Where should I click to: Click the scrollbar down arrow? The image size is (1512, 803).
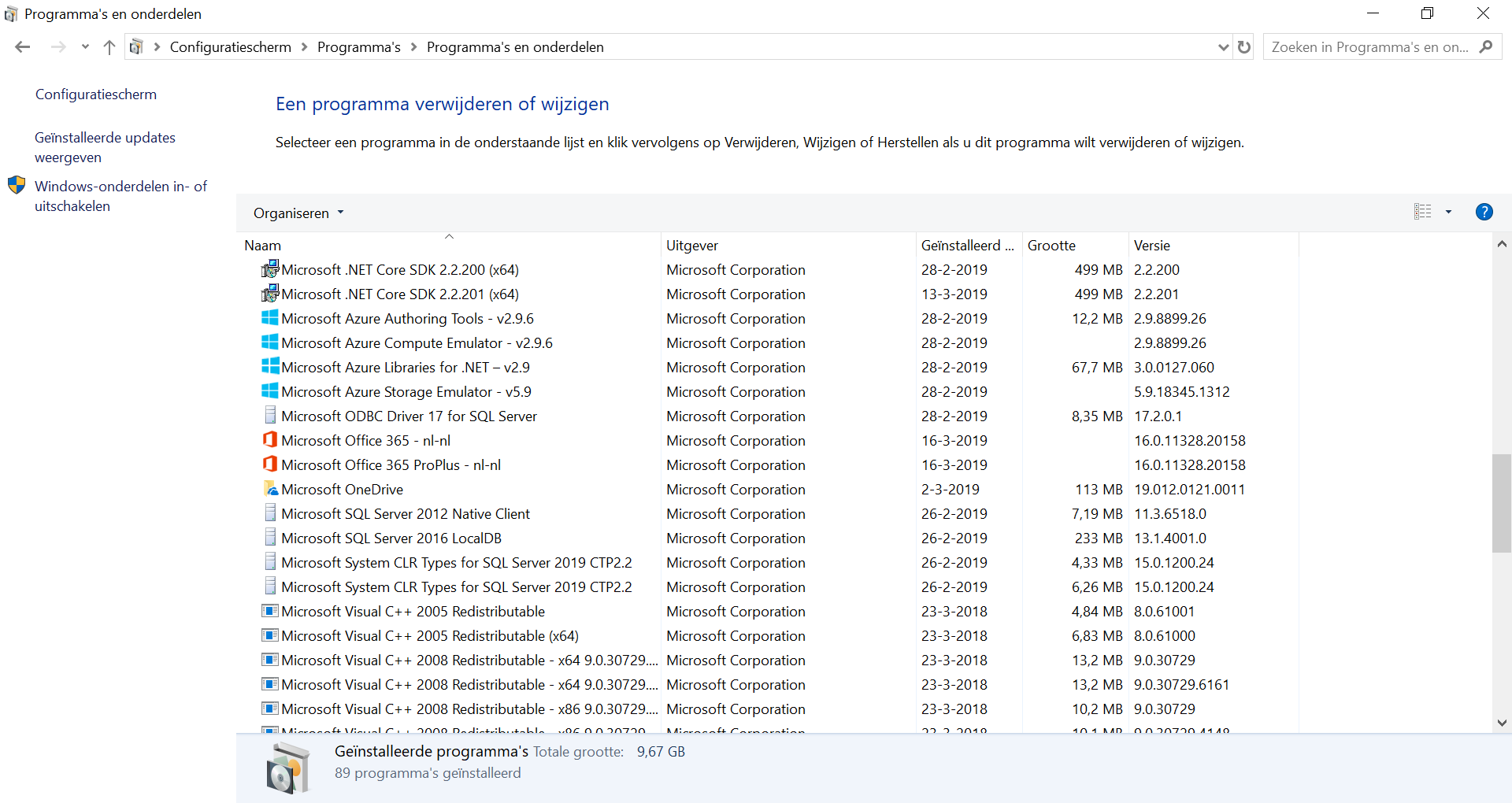(x=1502, y=723)
